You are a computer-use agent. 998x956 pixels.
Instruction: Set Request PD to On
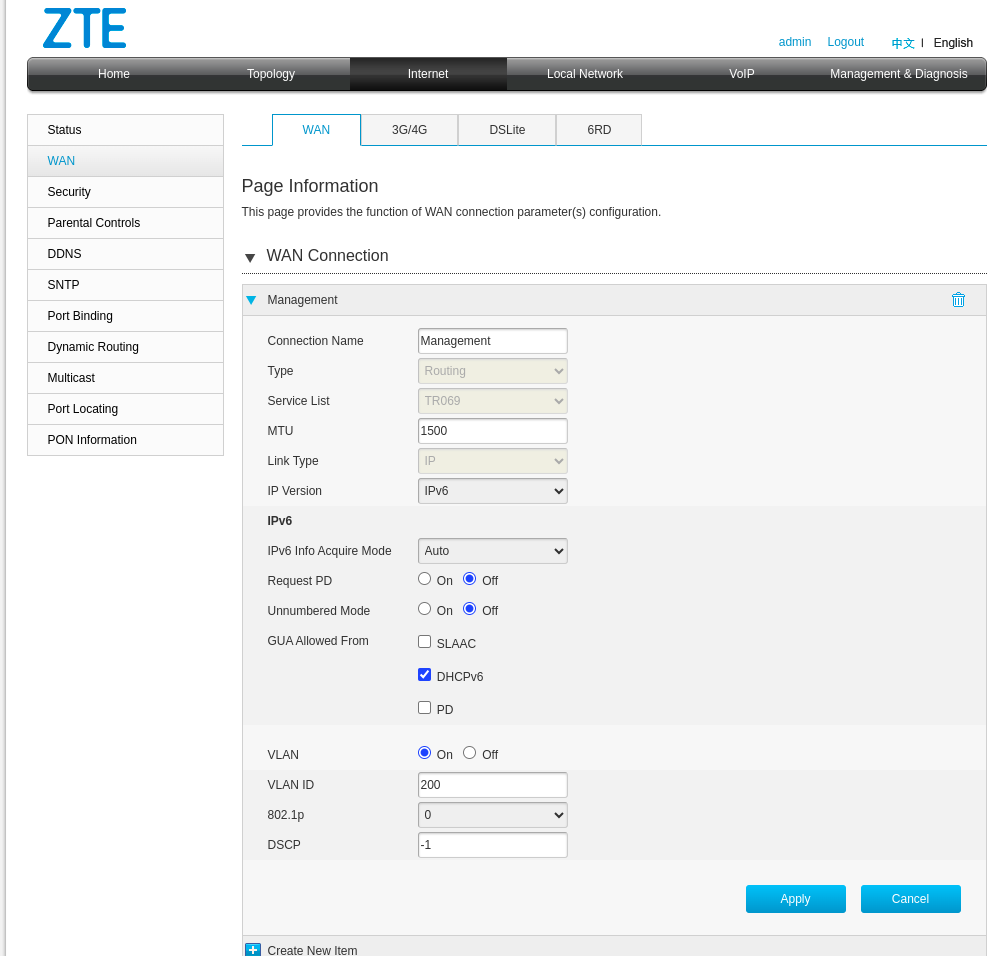point(424,579)
